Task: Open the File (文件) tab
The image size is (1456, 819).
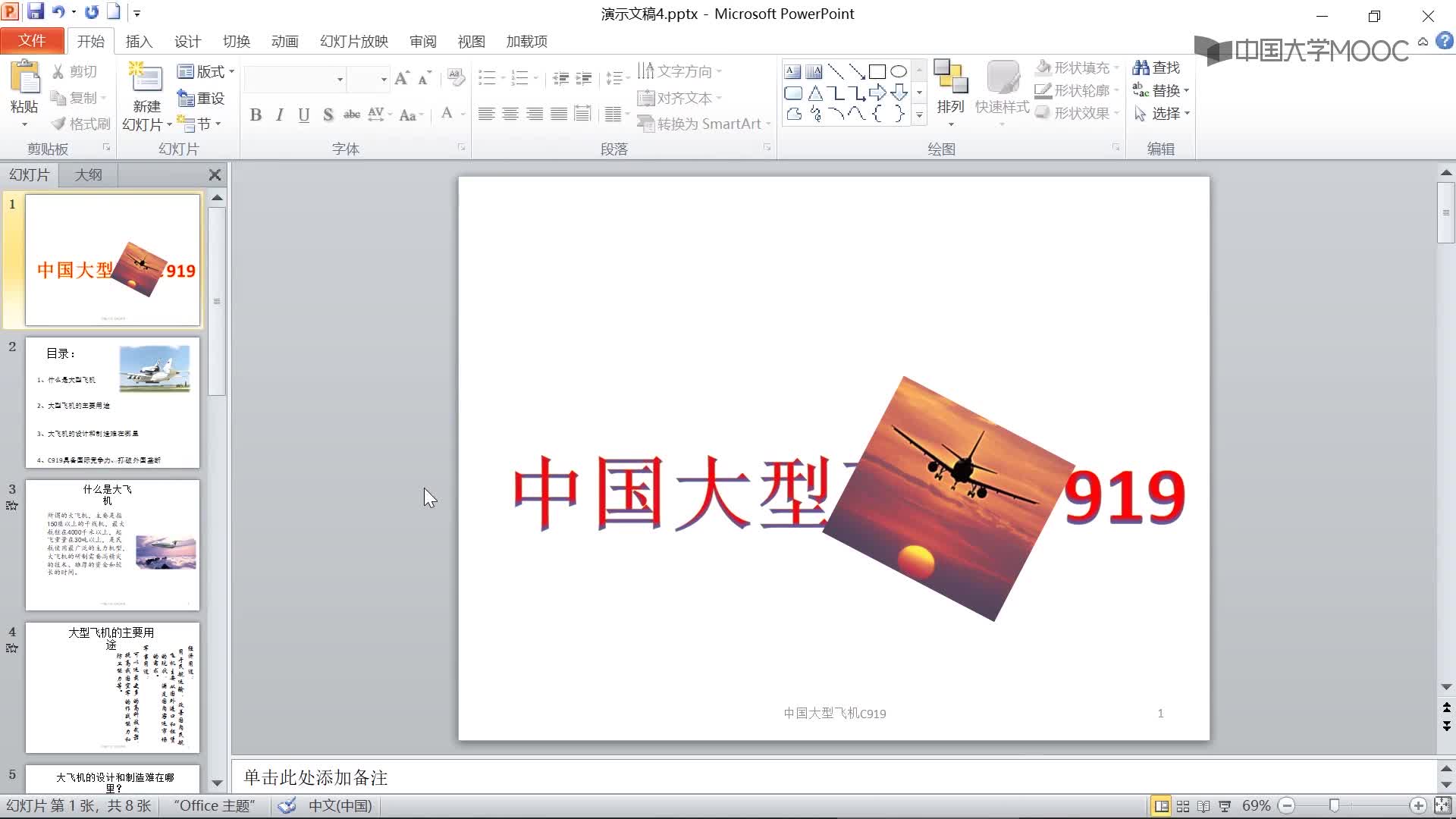Action: pos(32,41)
